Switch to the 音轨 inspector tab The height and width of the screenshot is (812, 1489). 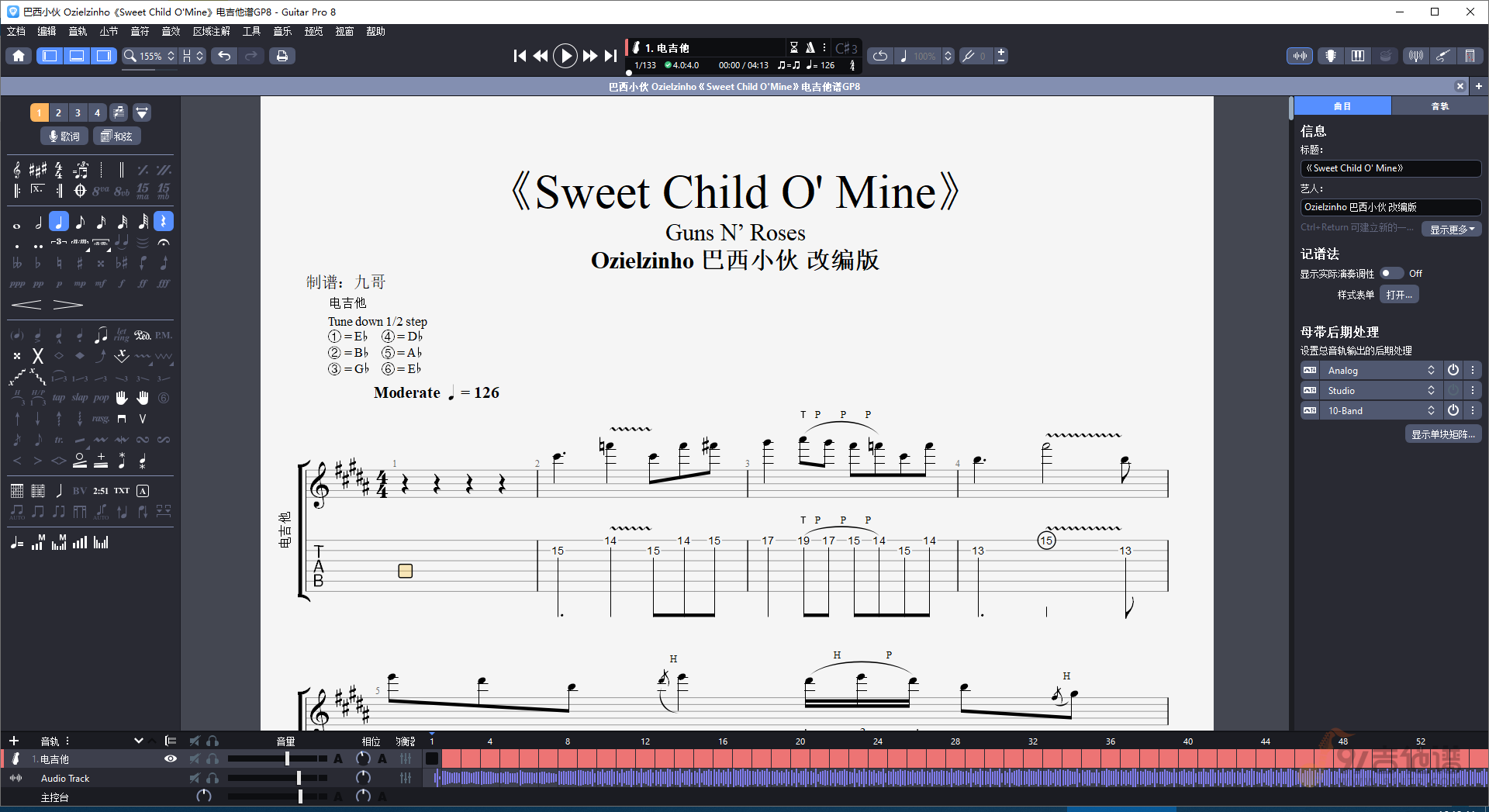click(1440, 105)
